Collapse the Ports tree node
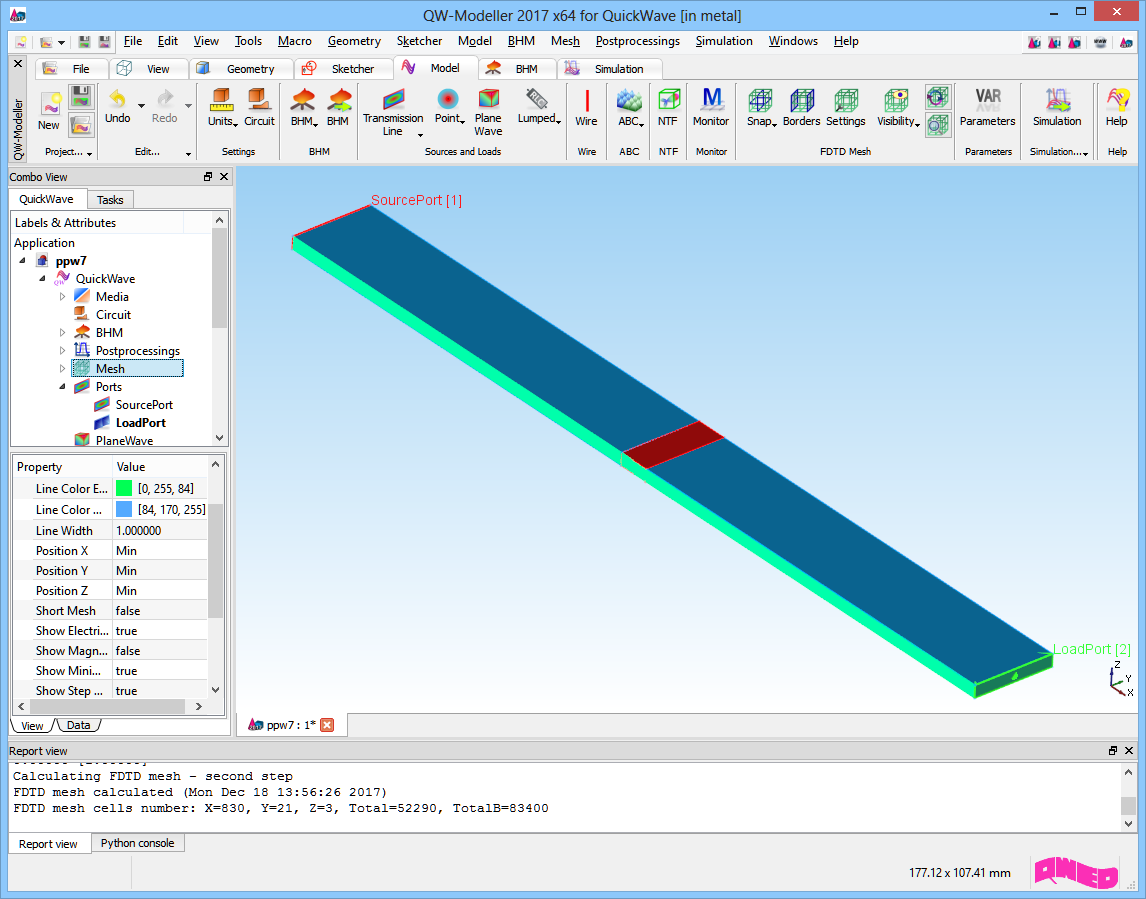Image resolution: width=1146 pixels, height=899 pixels. 62,387
